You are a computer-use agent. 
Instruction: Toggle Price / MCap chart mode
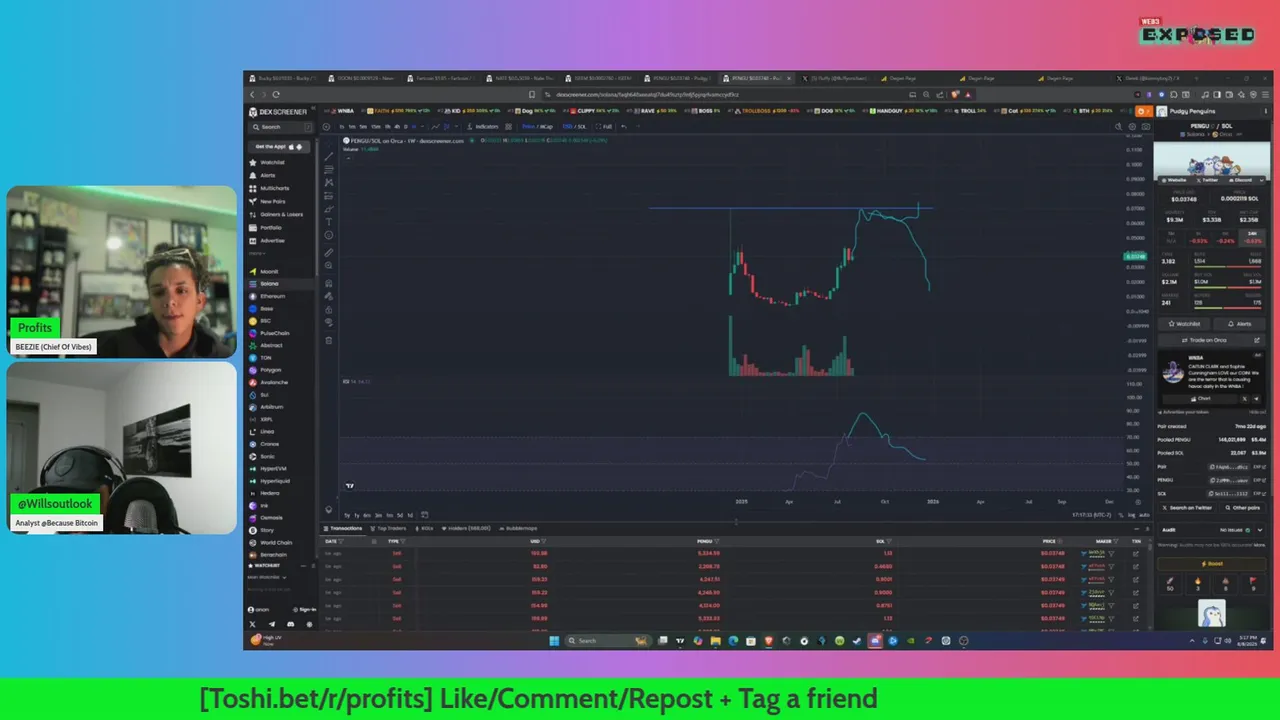[537, 127]
